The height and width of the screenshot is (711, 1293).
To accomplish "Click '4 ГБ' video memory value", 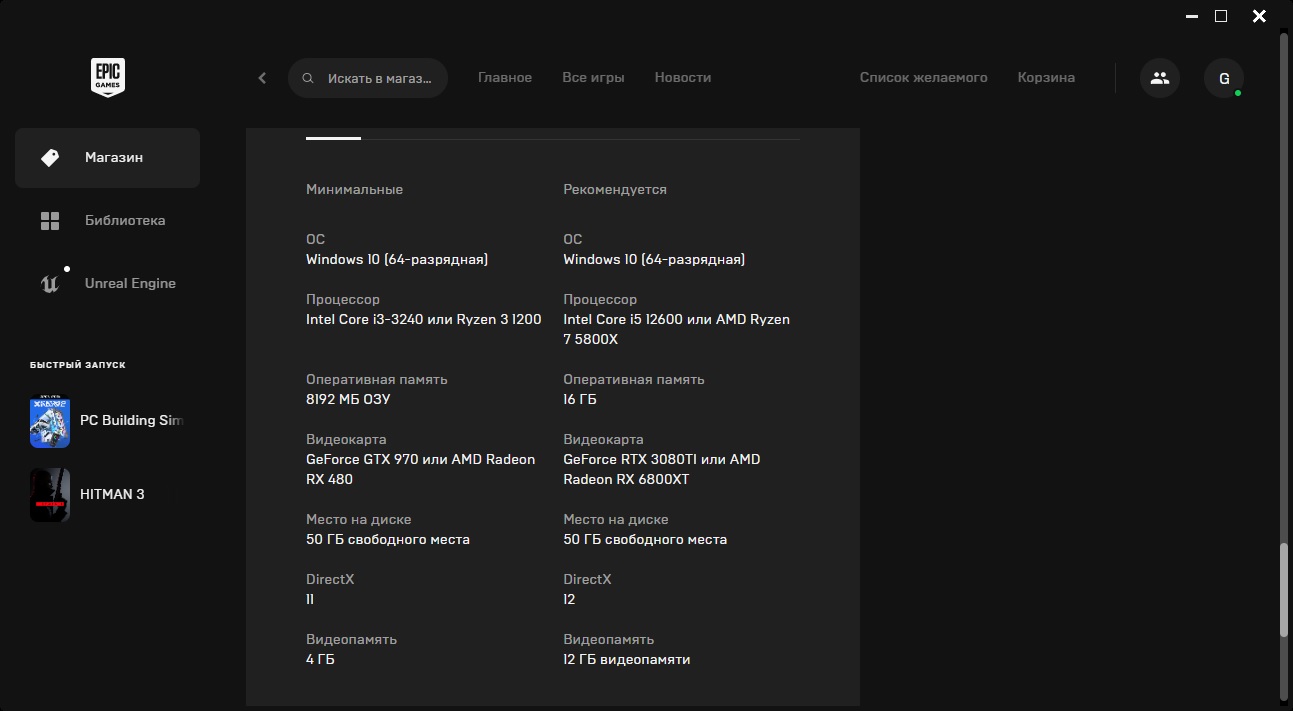I will (x=320, y=660).
